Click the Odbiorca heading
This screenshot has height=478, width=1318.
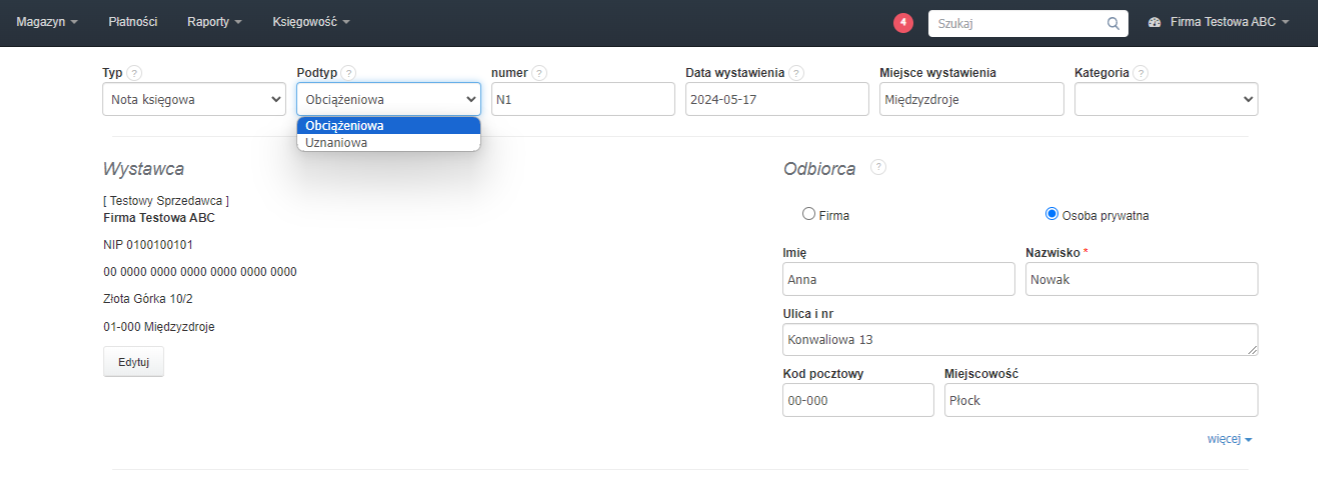819,169
